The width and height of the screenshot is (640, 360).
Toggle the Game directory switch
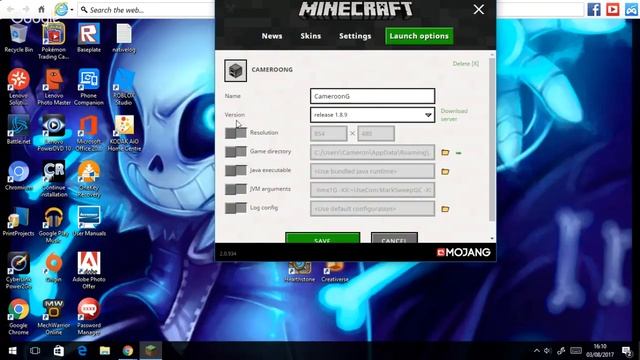point(236,152)
